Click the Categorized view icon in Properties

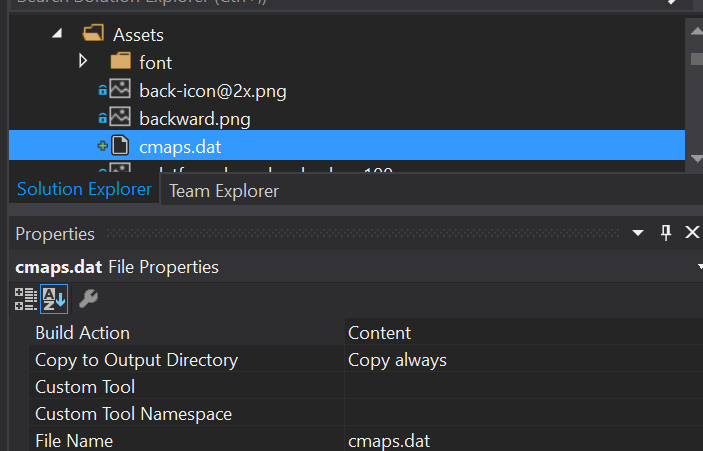pyautogui.click(x=26, y=298)
